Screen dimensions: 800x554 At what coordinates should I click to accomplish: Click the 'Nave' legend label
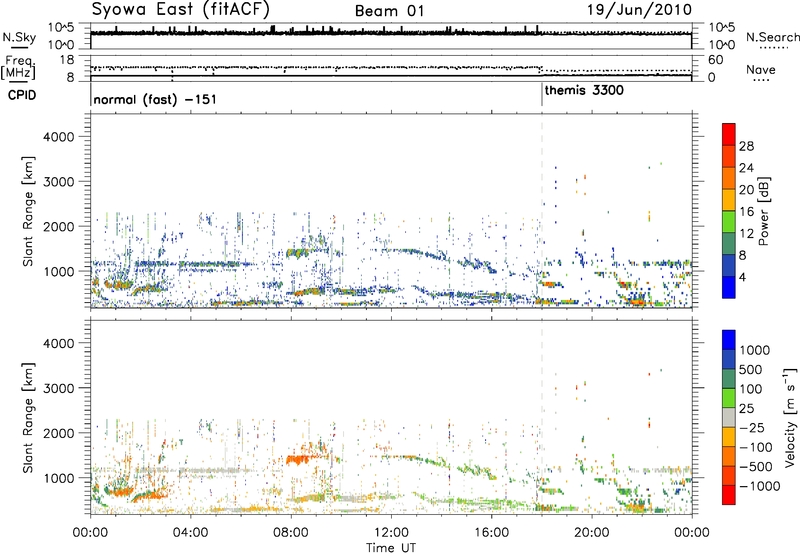pos(761,70)
